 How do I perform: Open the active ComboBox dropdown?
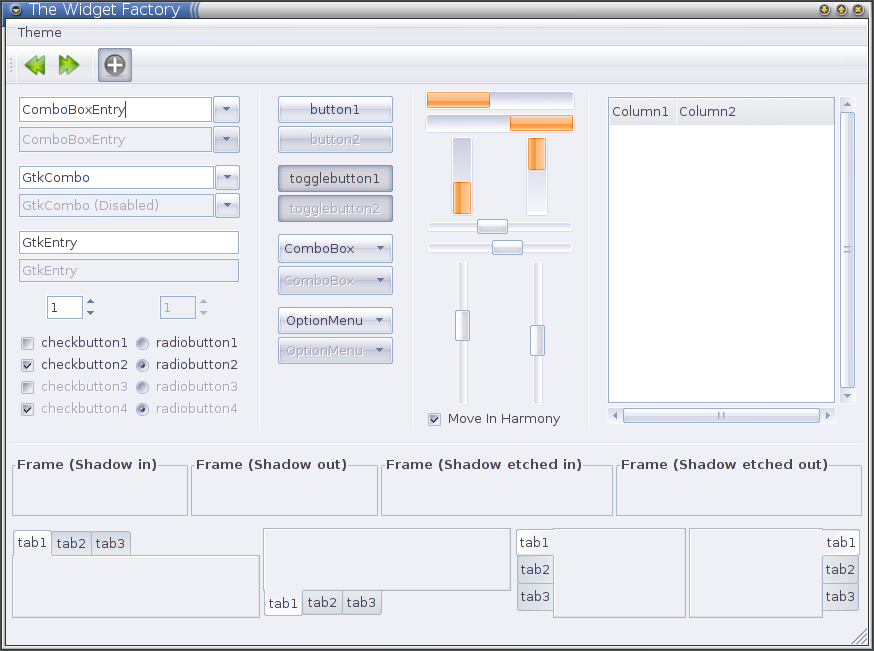pyautogui.click(x=335, y=249)
